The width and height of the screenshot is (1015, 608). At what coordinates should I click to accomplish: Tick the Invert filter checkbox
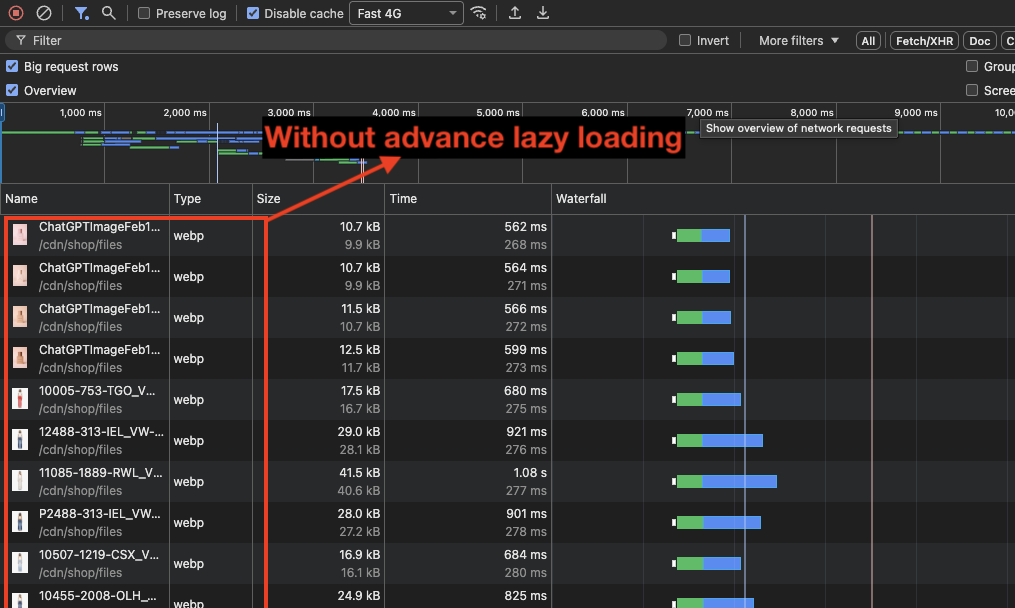coord(685,41)
